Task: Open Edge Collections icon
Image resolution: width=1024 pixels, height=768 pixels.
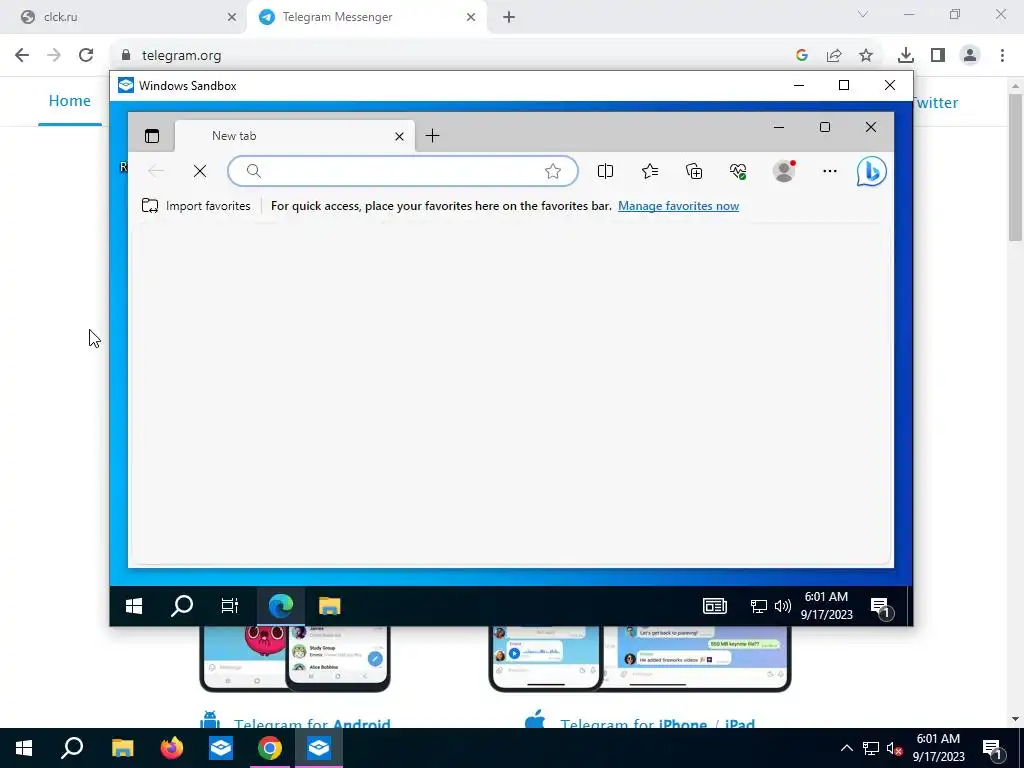Action: (694, 171)
